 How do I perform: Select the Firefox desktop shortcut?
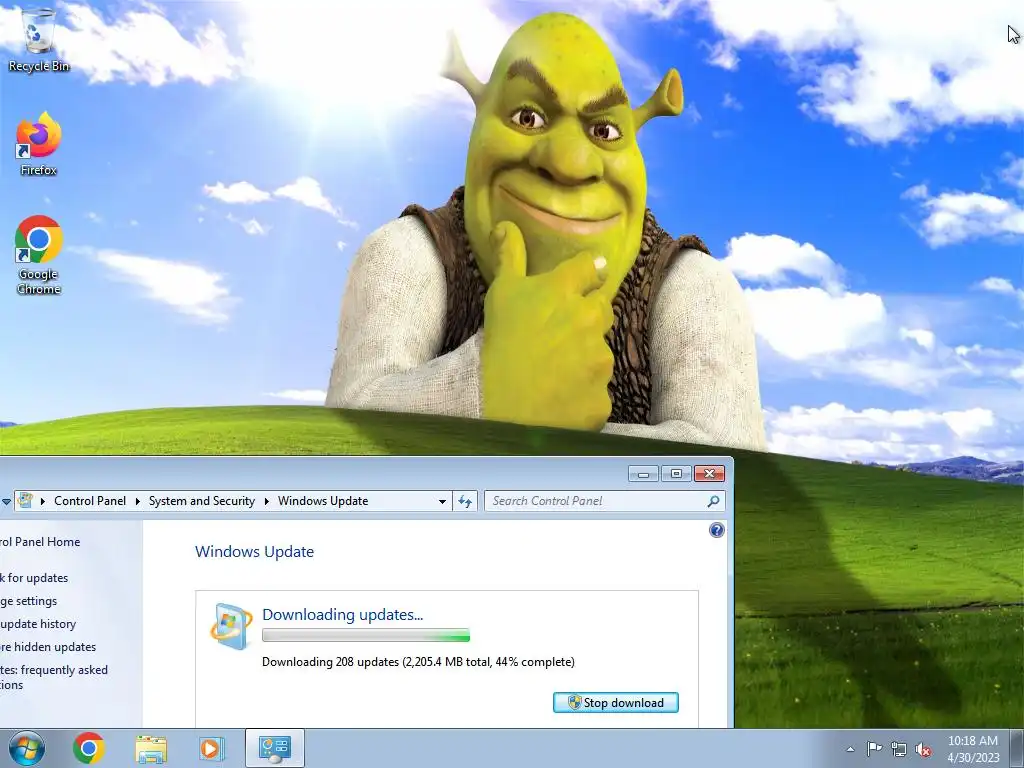39,144
